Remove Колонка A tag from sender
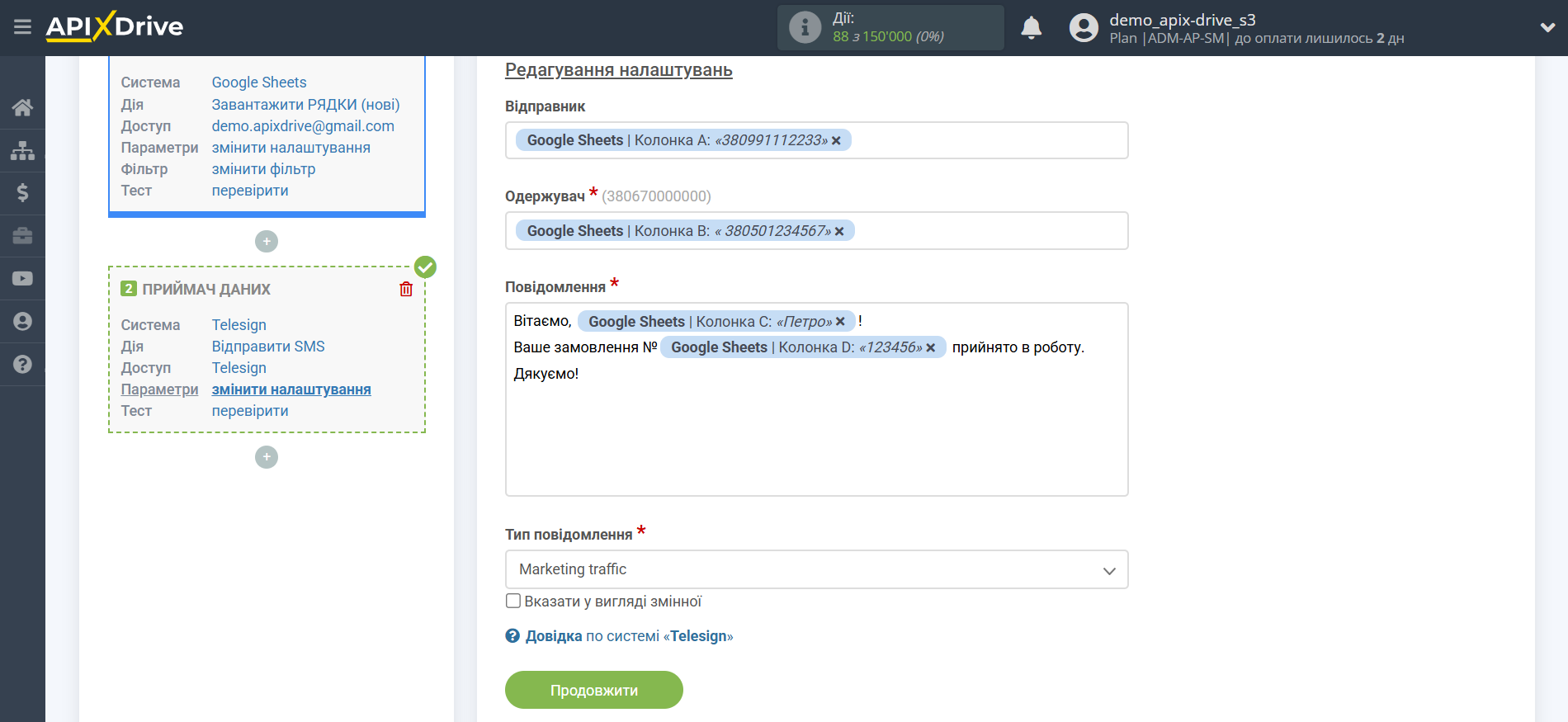 [x=836, y=140]
